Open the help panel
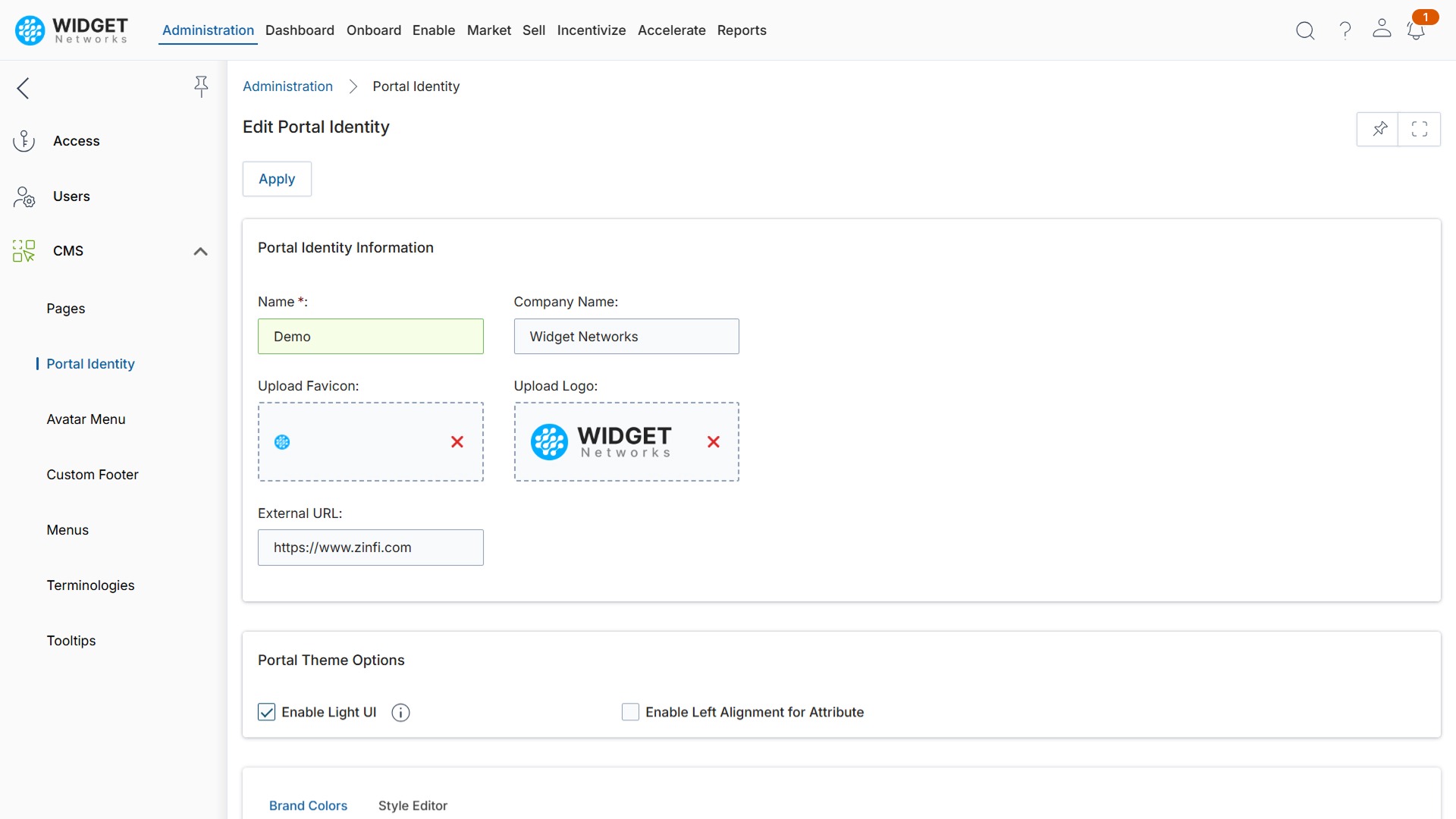This screenshot has height=819, width=1456. coord(1344,30)
